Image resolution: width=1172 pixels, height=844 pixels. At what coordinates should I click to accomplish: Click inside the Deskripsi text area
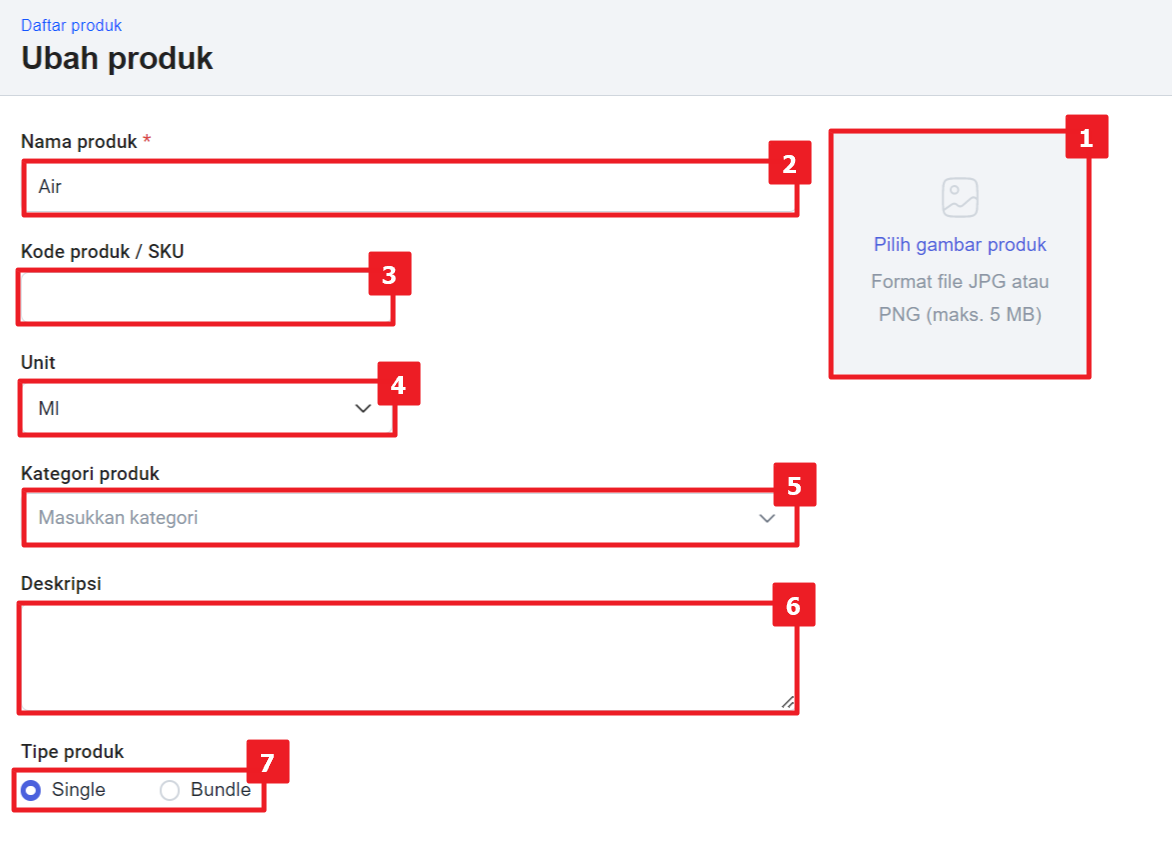click(x=408, y=657)
